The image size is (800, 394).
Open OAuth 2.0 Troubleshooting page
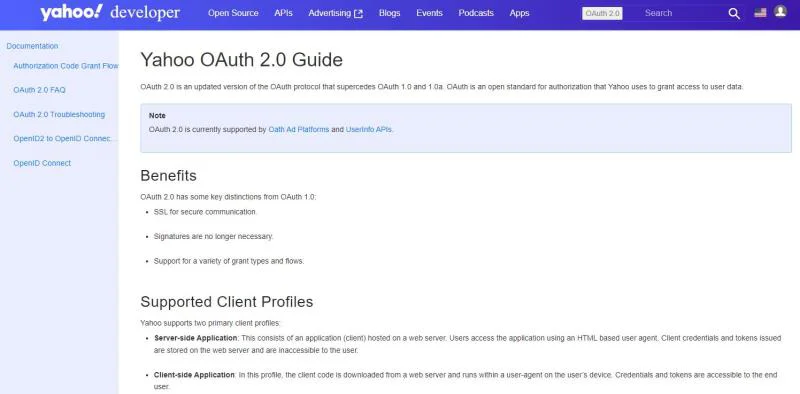click(59, 114)
